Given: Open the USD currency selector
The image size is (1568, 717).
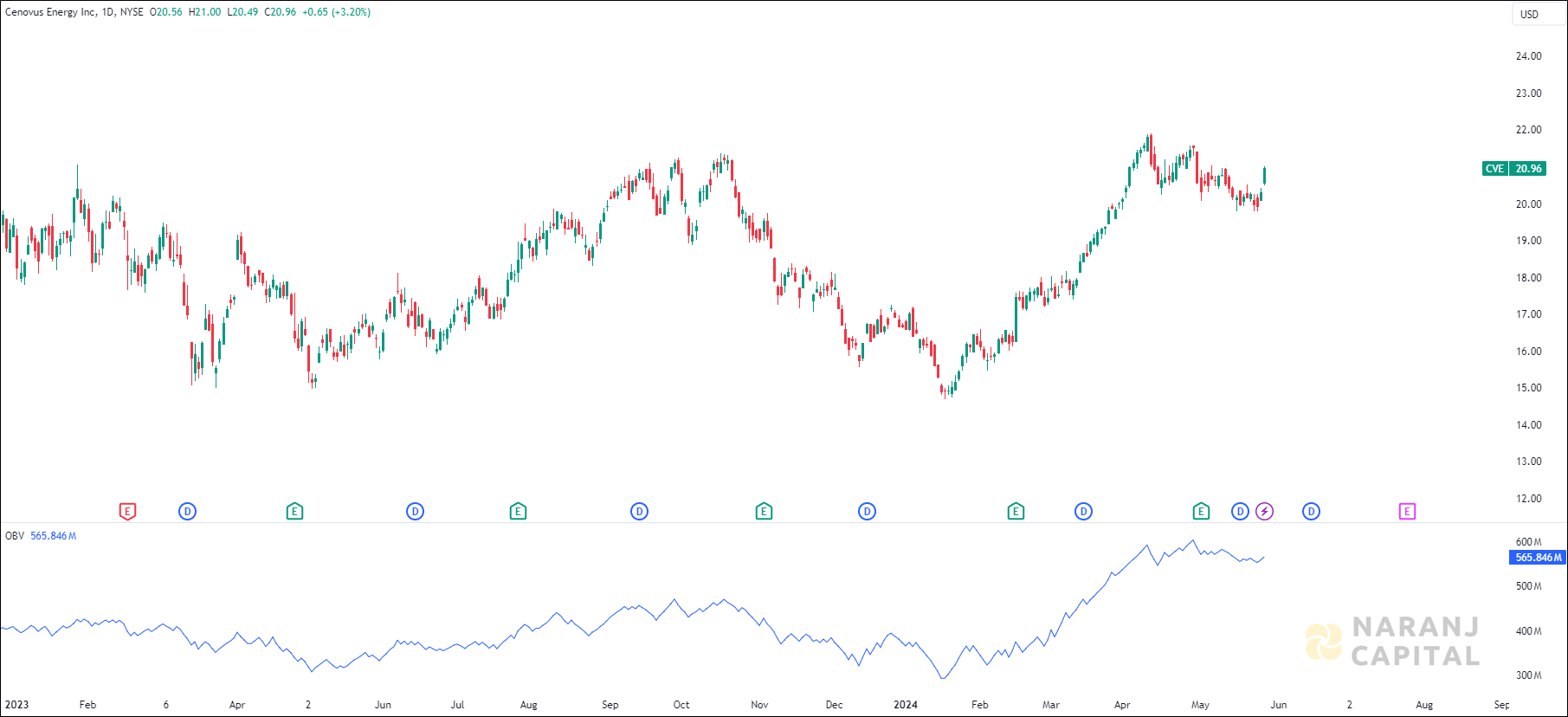Looking at the screenshot, I should click(x=1530, y=14).
